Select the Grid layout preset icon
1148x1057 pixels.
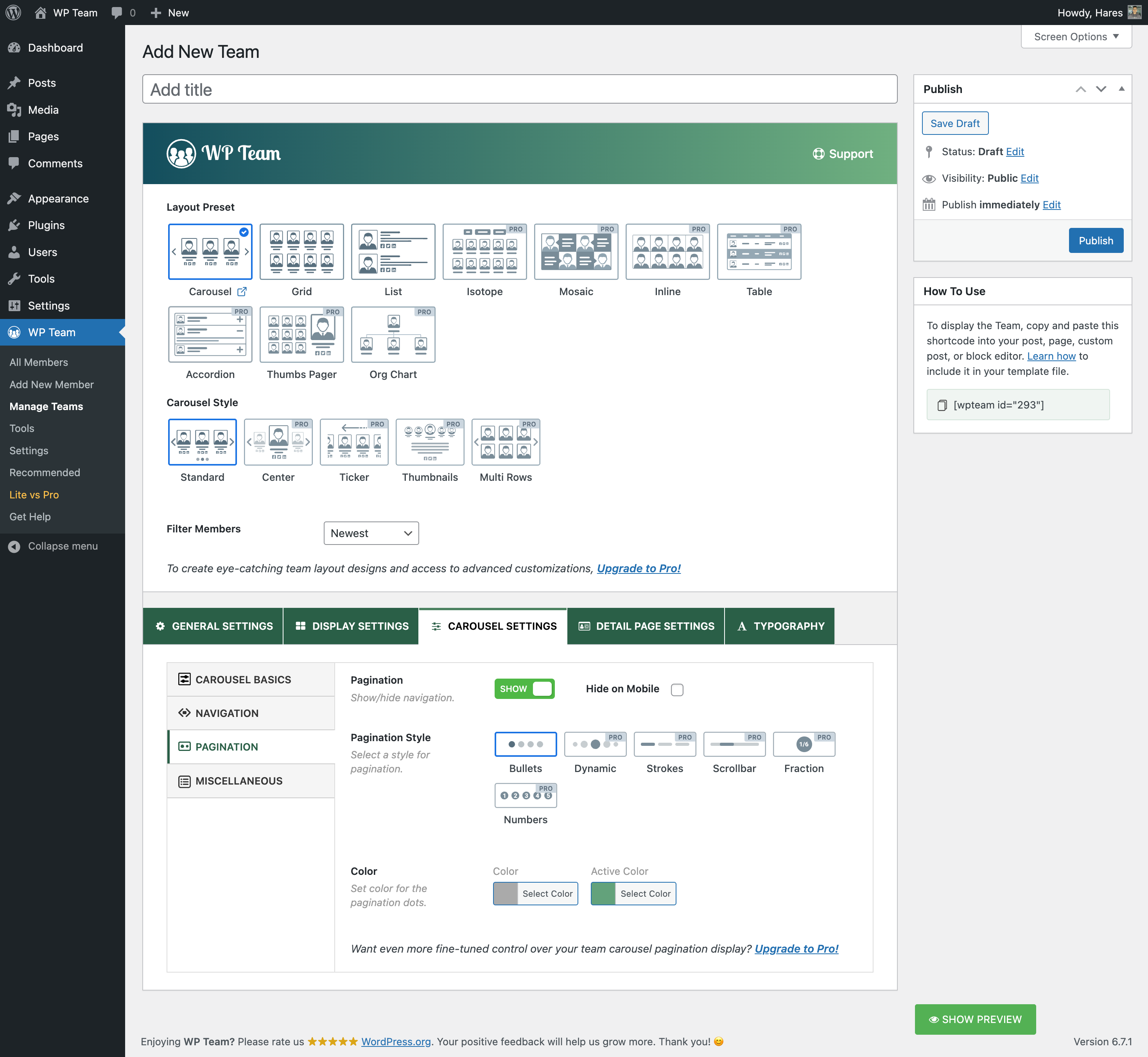(301, 252)
